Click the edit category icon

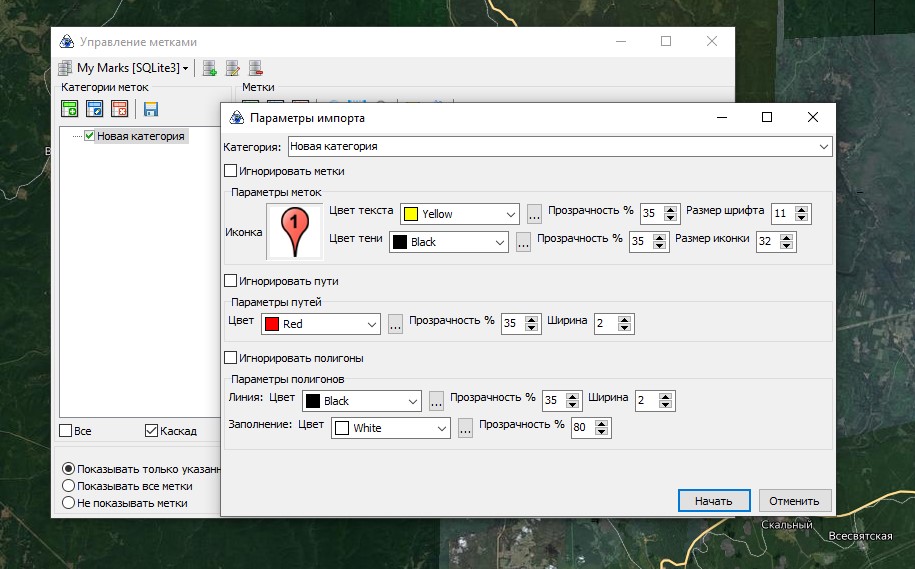click(x=95, y=109)
